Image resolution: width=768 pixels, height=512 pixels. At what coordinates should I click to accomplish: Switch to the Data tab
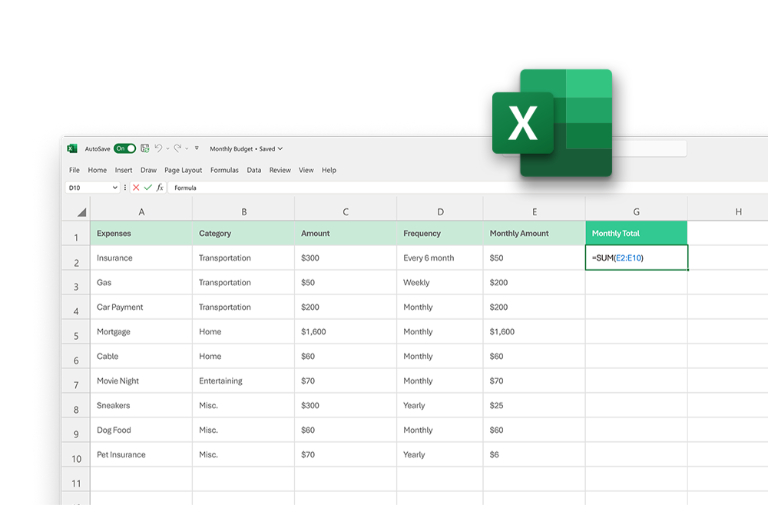click(254, 170)
